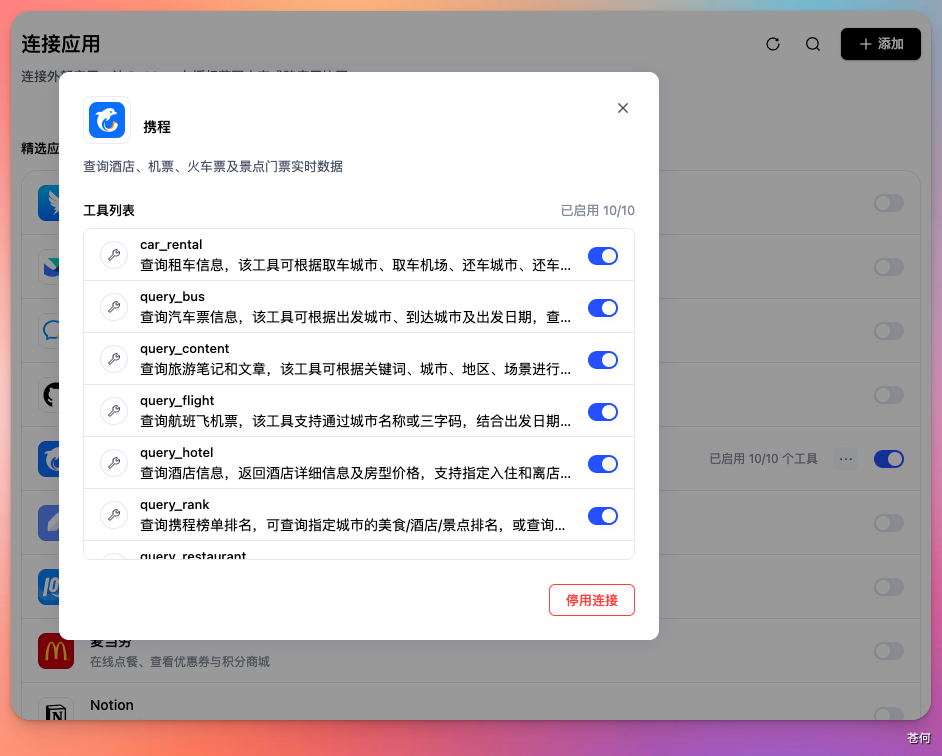Viewport: 942px width, 756px height.
Task: Toggle 携程 connection switch in background list
Action: coord(889,459)
